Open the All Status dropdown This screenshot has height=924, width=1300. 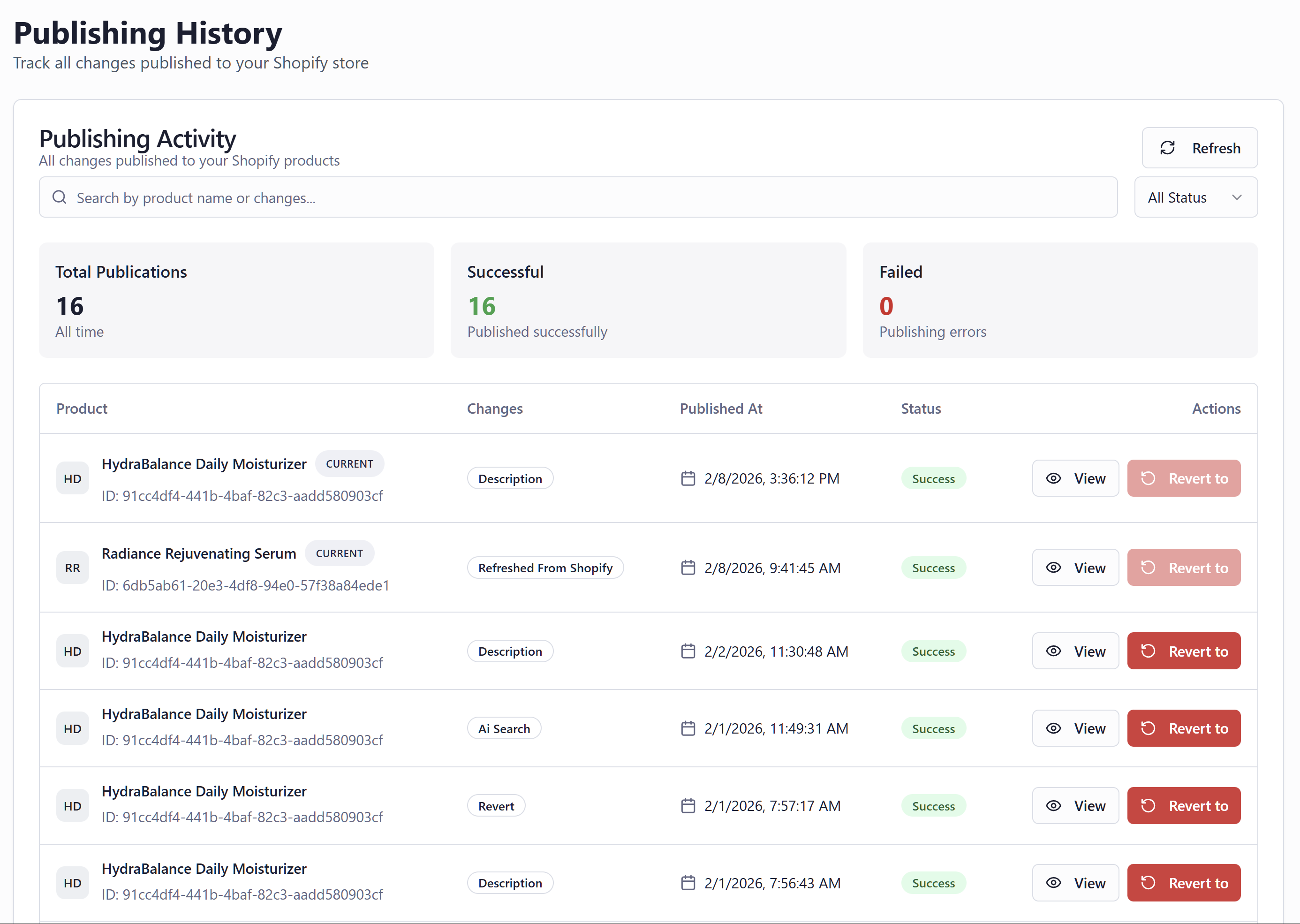pos(1195,197)
